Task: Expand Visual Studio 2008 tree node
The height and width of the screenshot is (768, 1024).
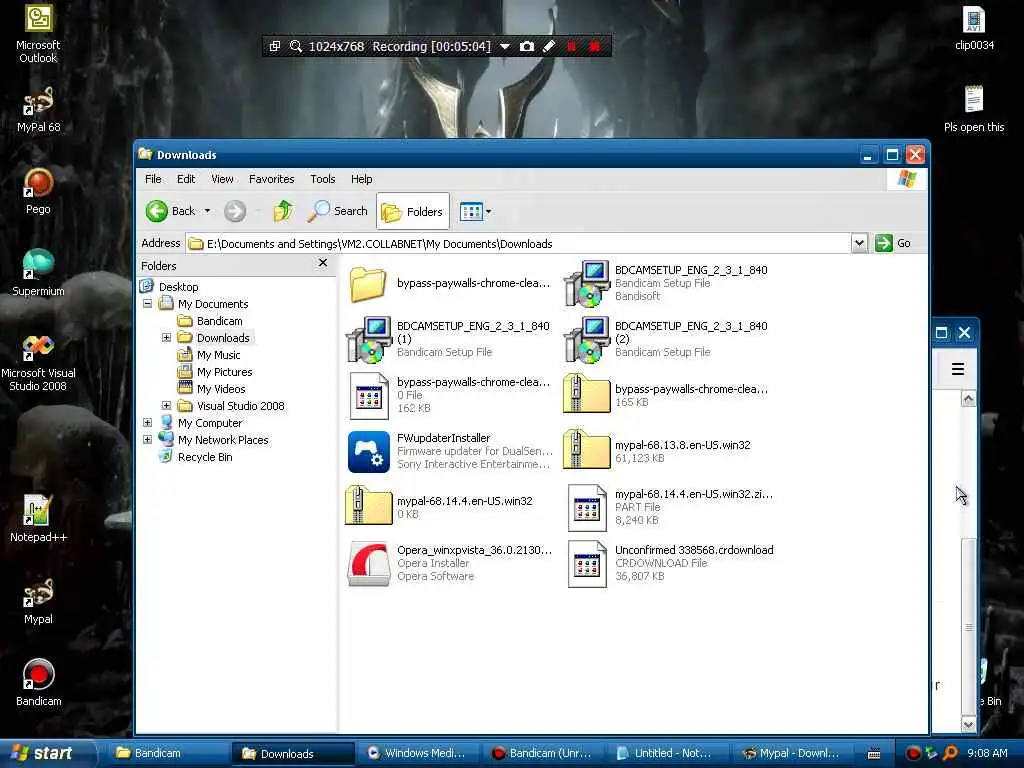Action: pyautogui.click(x=167, y=406)
